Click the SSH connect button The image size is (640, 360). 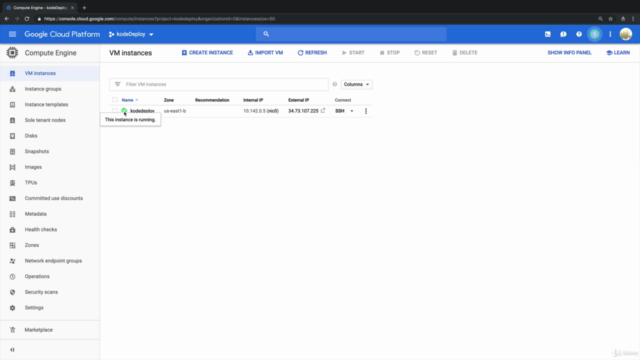(x=340, y=111)
